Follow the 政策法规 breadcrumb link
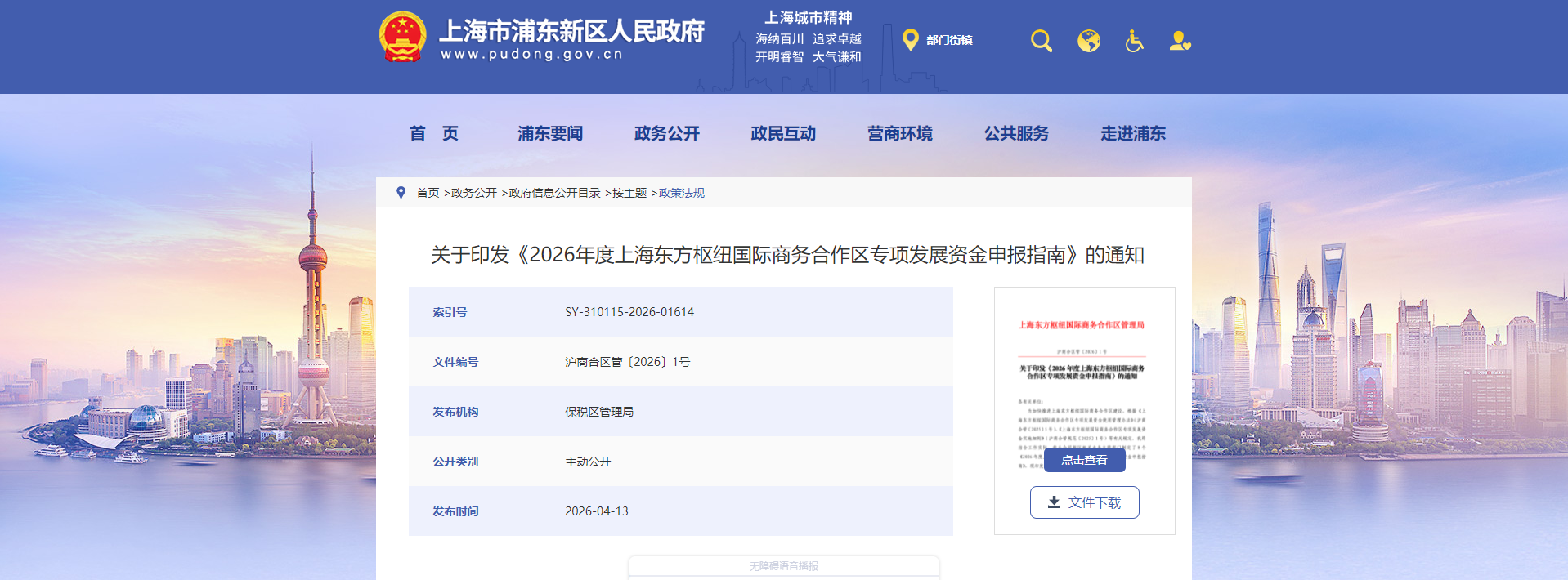The width and height of the screenshot is (1568, 580). (x=681, y=193)
